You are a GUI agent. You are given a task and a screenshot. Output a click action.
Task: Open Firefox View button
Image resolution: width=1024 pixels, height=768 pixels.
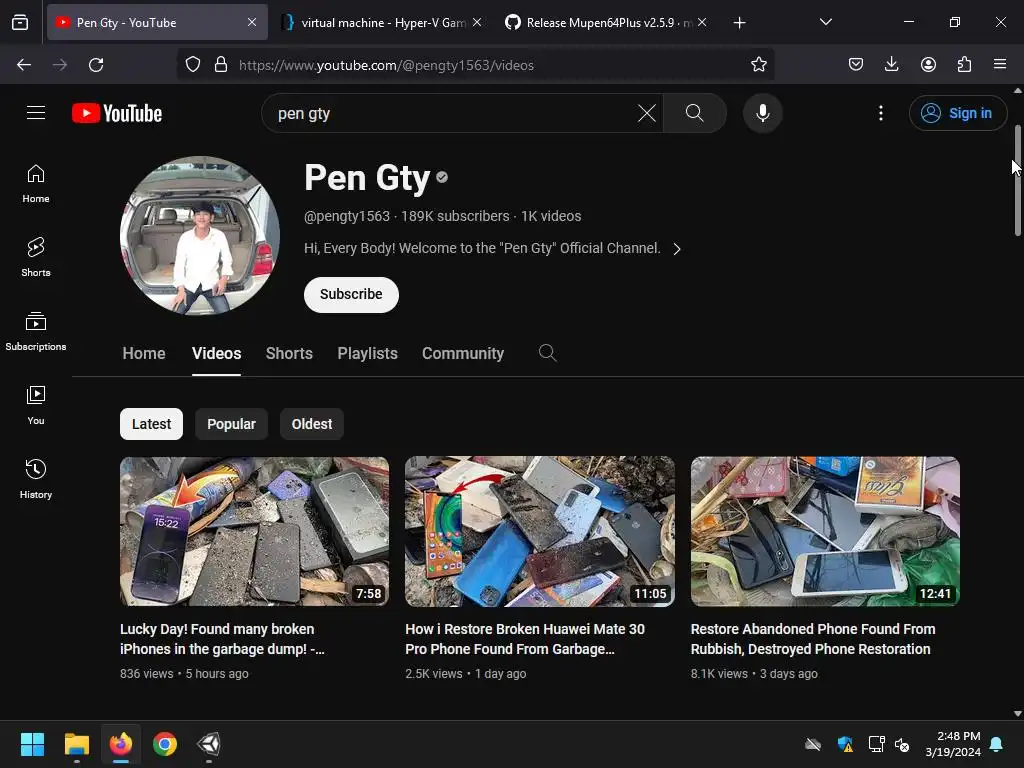20,23
